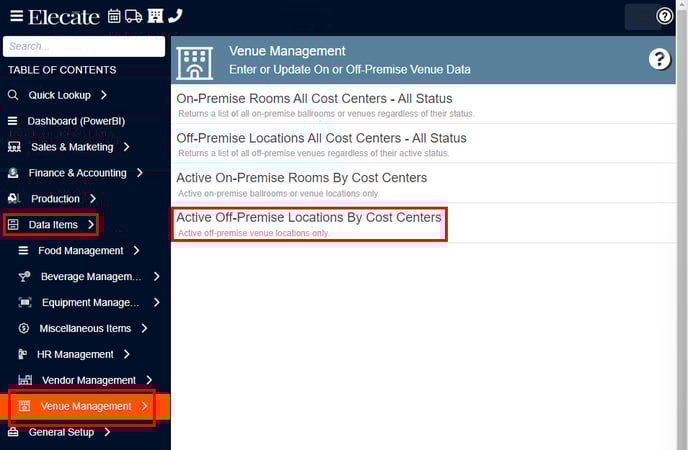Click the General Setup icon
The width and height of the screenshot is (688, 450).
(13, 432)
